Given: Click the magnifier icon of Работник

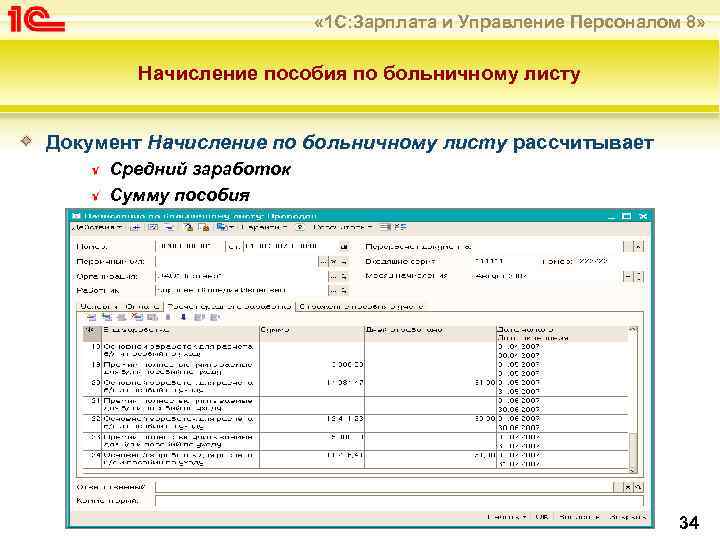Looking at the screenshot, I should coord(344,290).
